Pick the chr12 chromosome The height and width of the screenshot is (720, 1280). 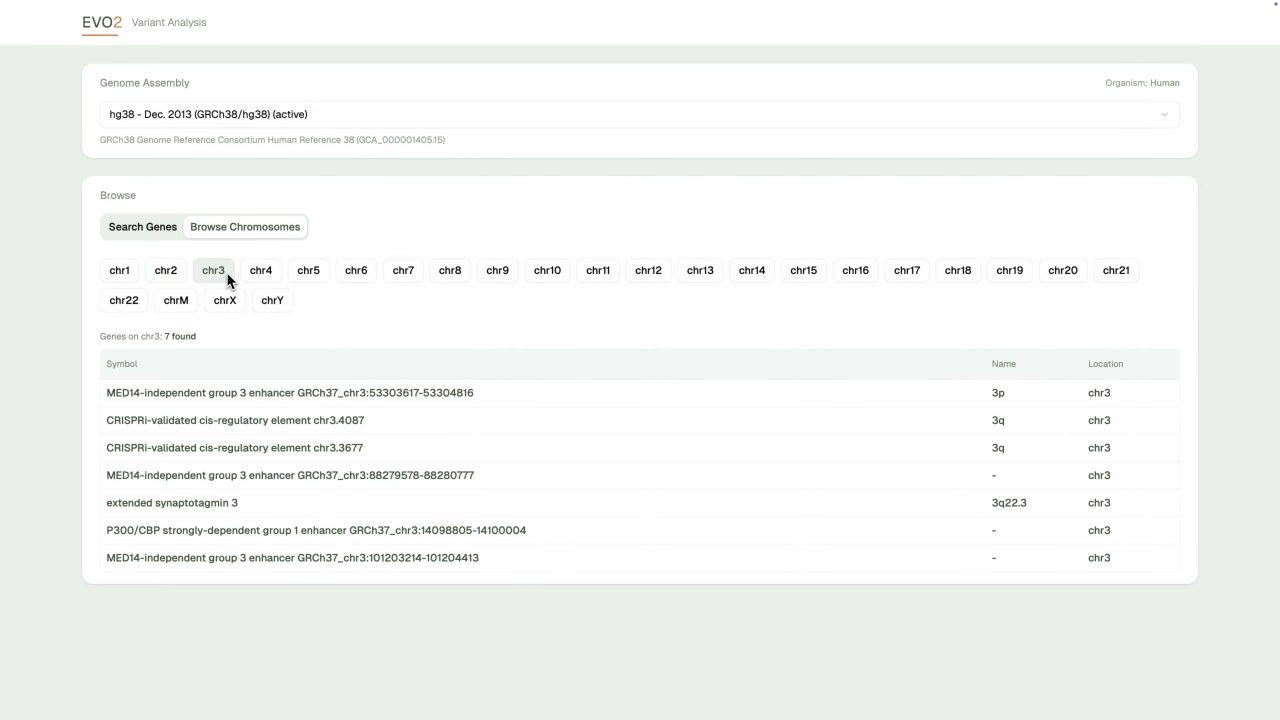(648, 271)
